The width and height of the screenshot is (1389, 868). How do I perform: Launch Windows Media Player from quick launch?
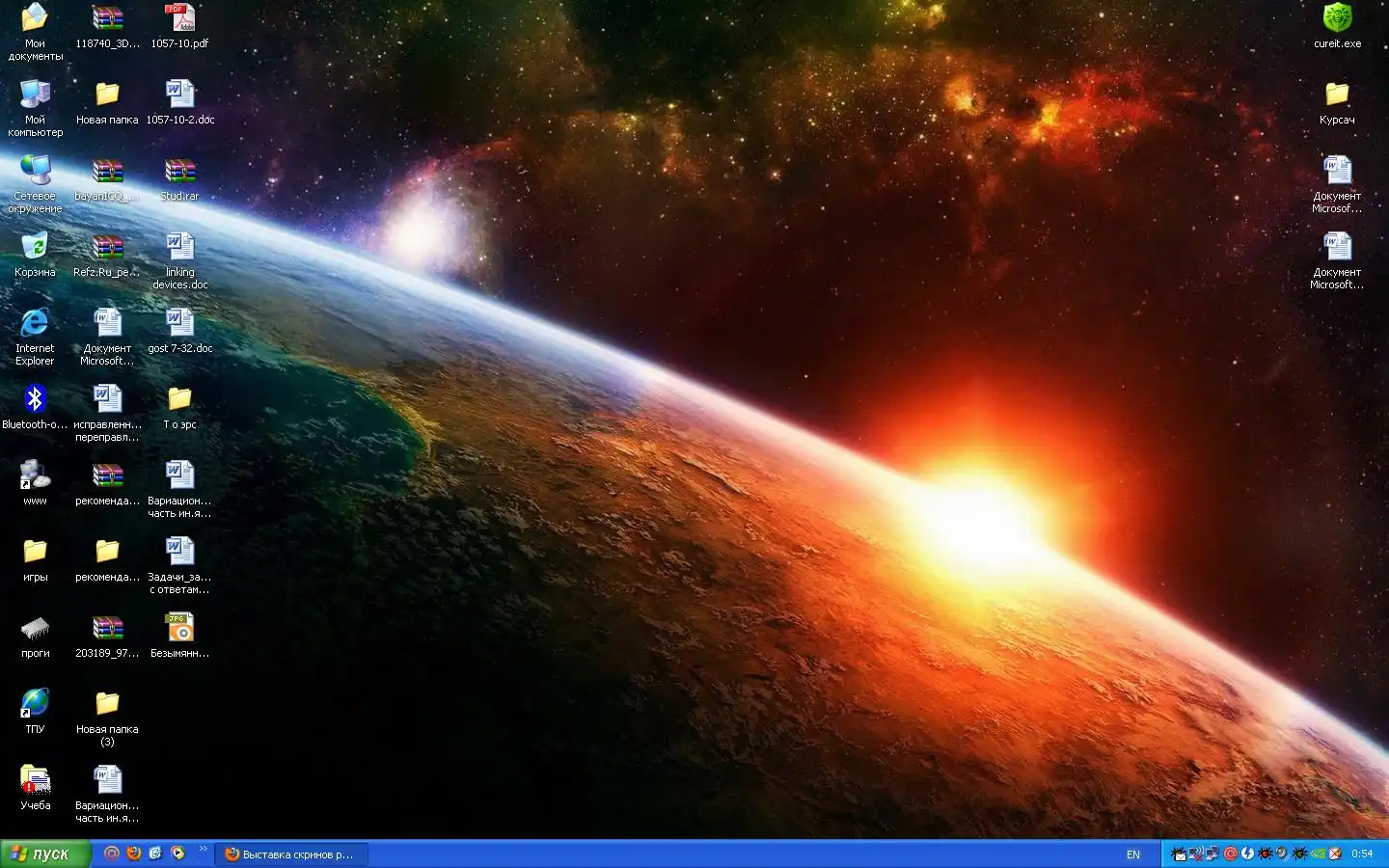(177, 853)
